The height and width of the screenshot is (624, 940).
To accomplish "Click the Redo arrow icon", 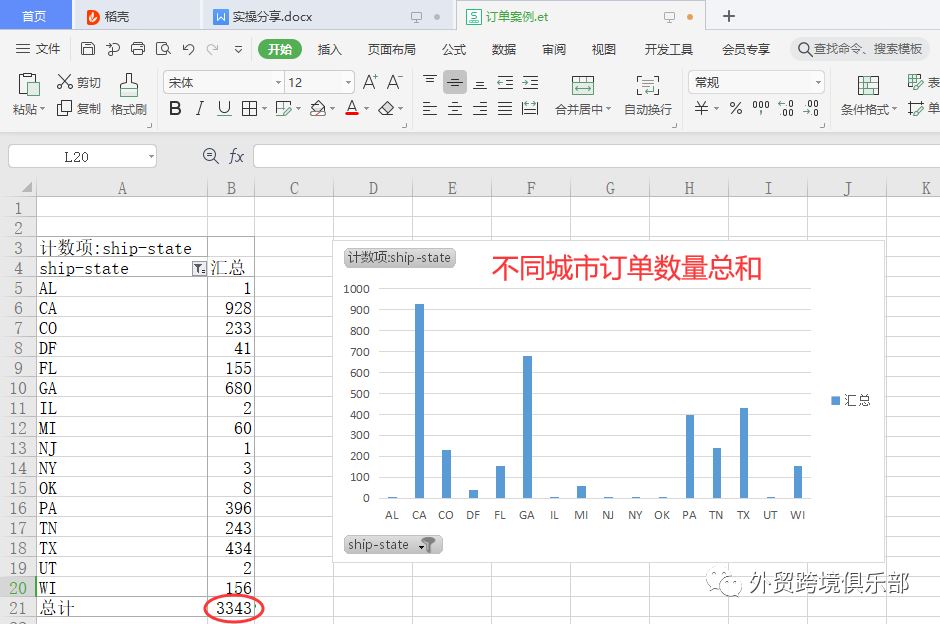I will point(212,49).
